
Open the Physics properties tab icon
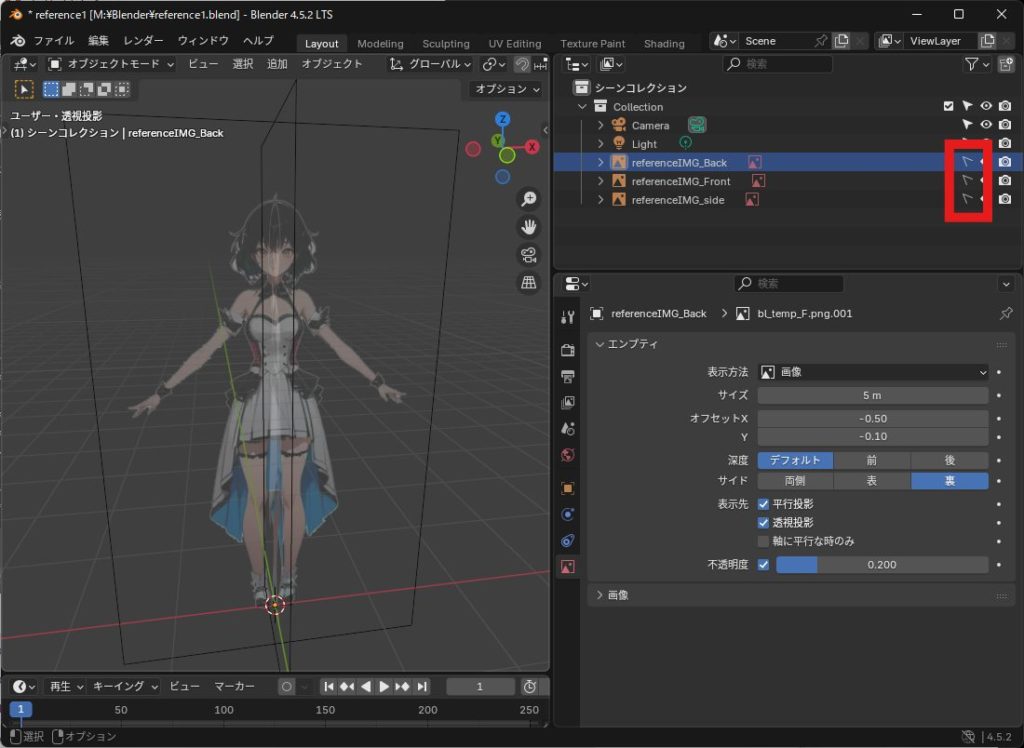click(x=568, y=514)
